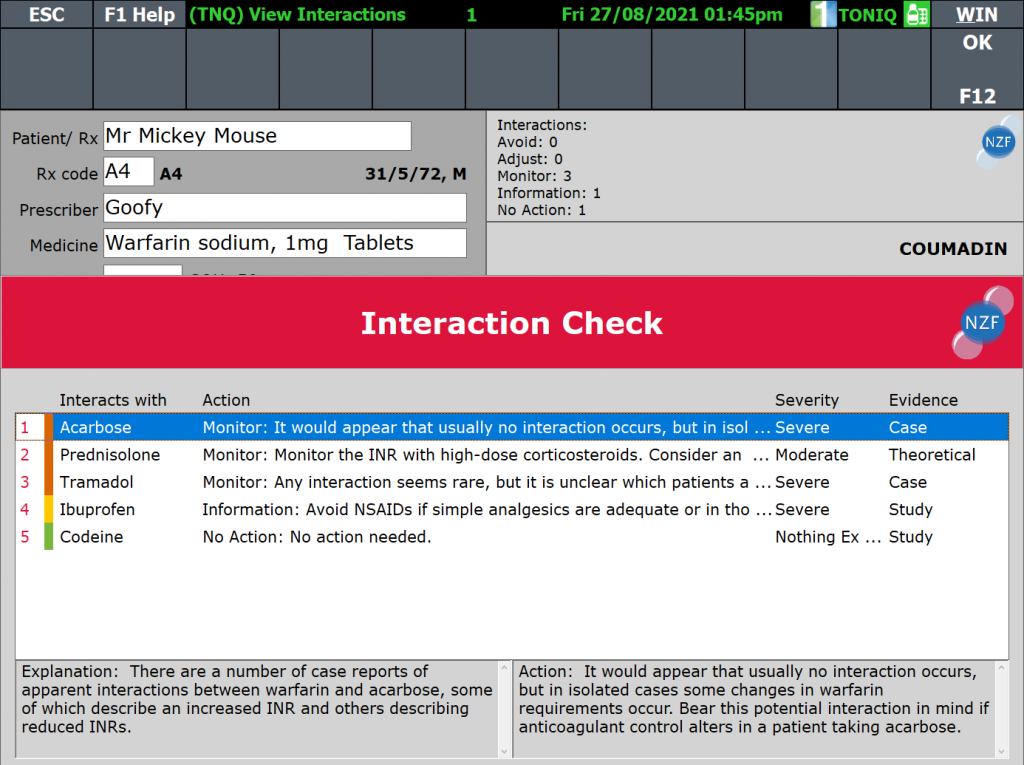
Task: Click the orange severity bar beside Acarbose
Action: (48, 427)
